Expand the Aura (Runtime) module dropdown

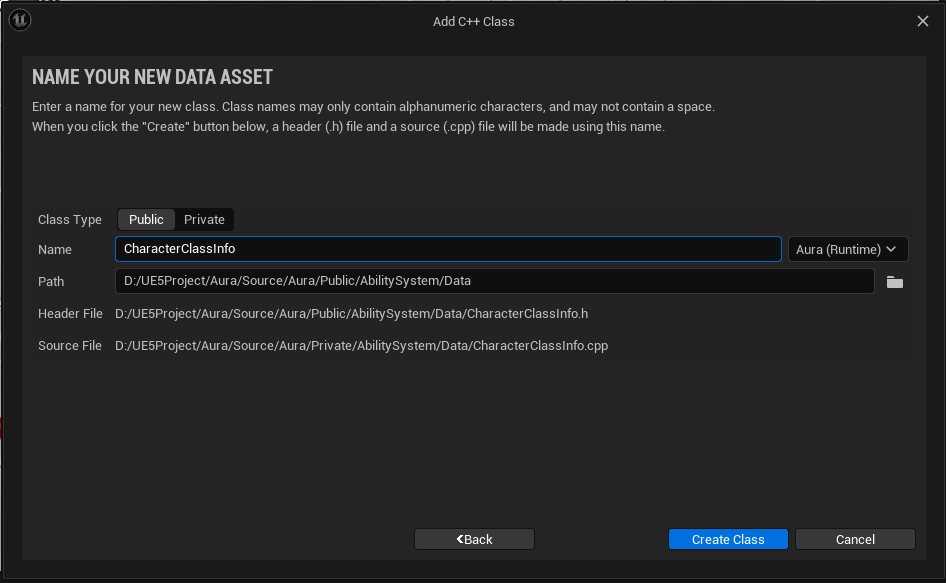847,249
